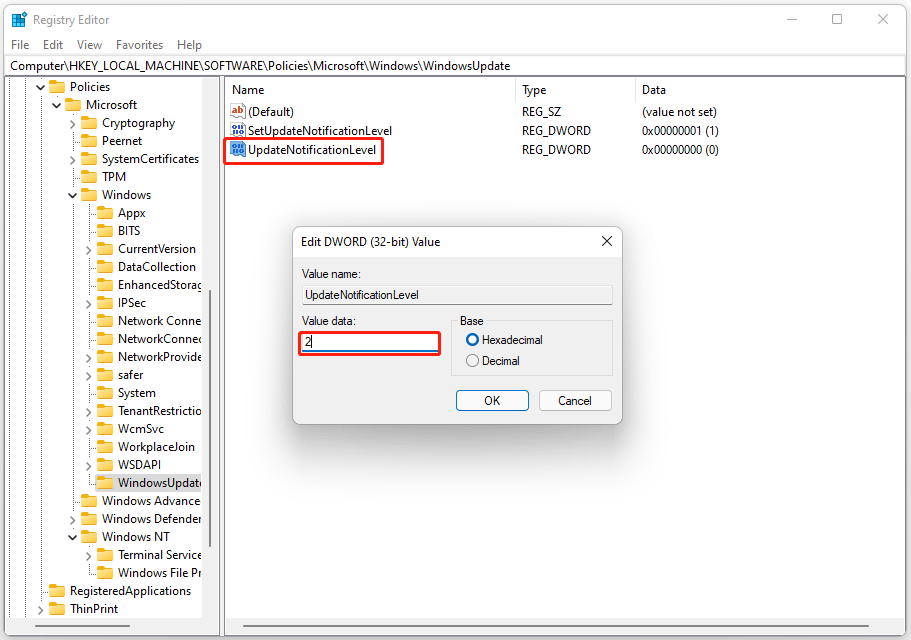Select the Appx folder icon
This screenshot has width=911, height=640.
105,213
